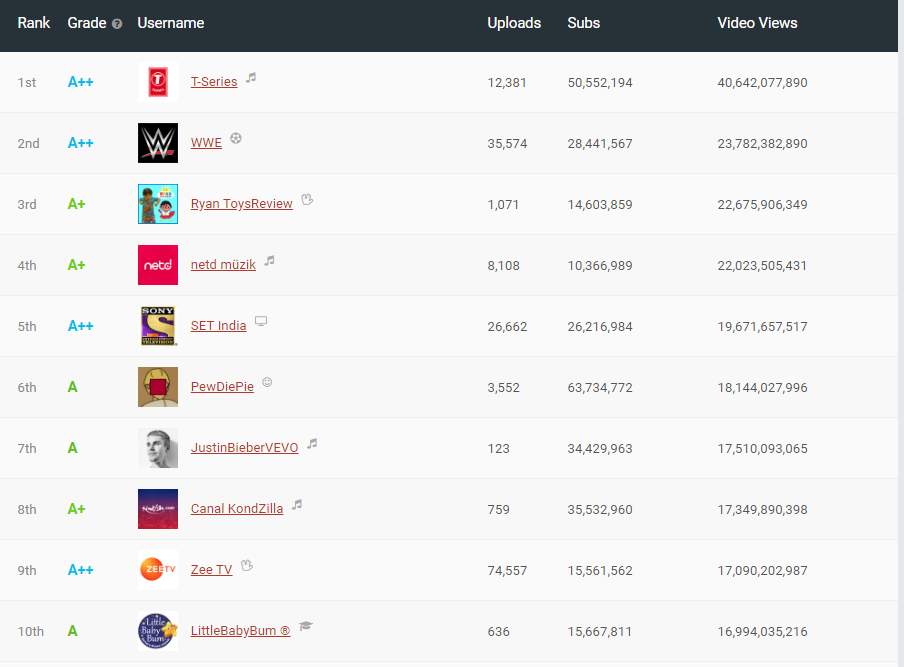Screen dimensions: 904x667
Task: Select subs value 50,552,194
Action: pos(600,82)
